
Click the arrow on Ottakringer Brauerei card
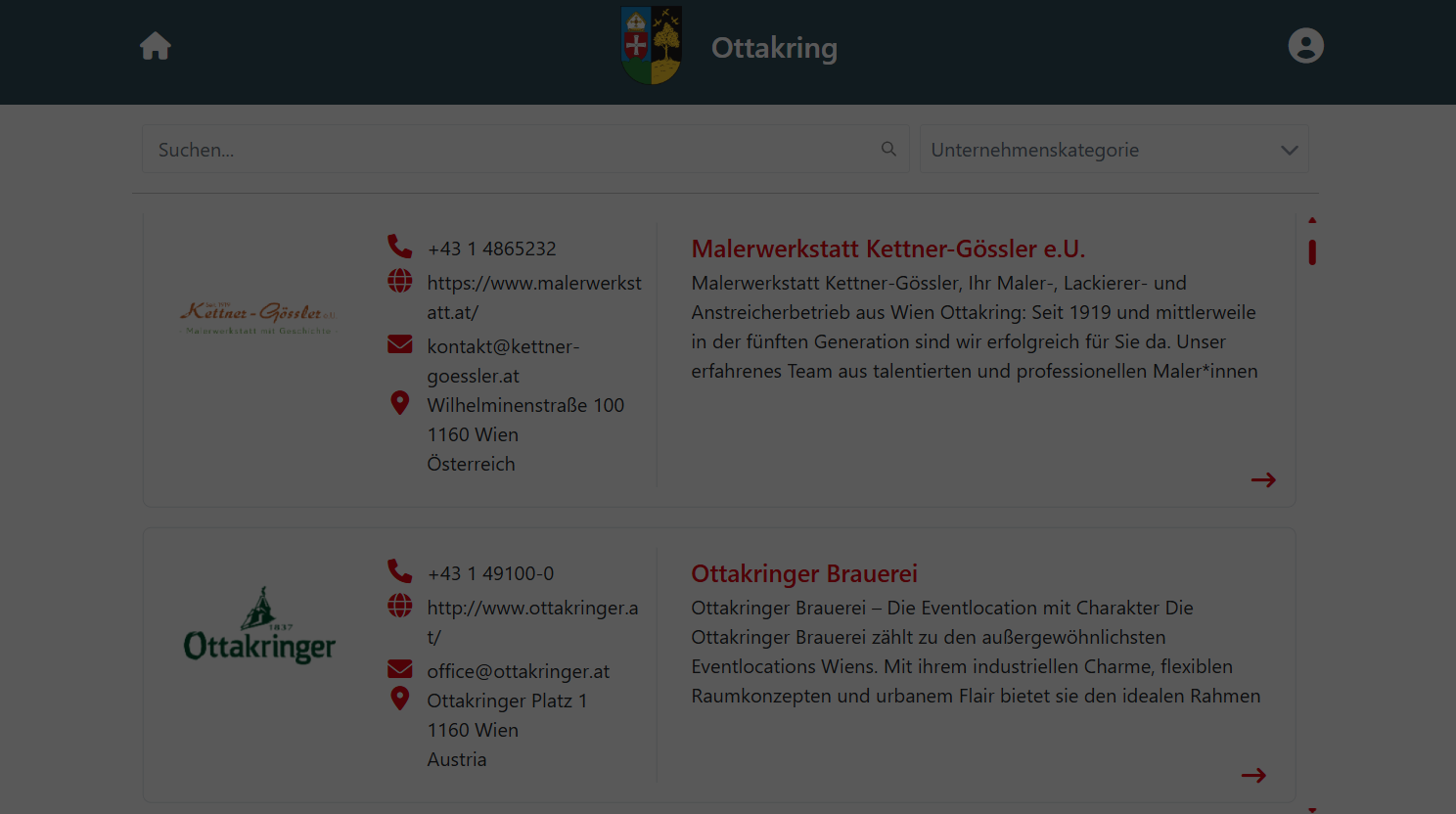point(1253,775)
